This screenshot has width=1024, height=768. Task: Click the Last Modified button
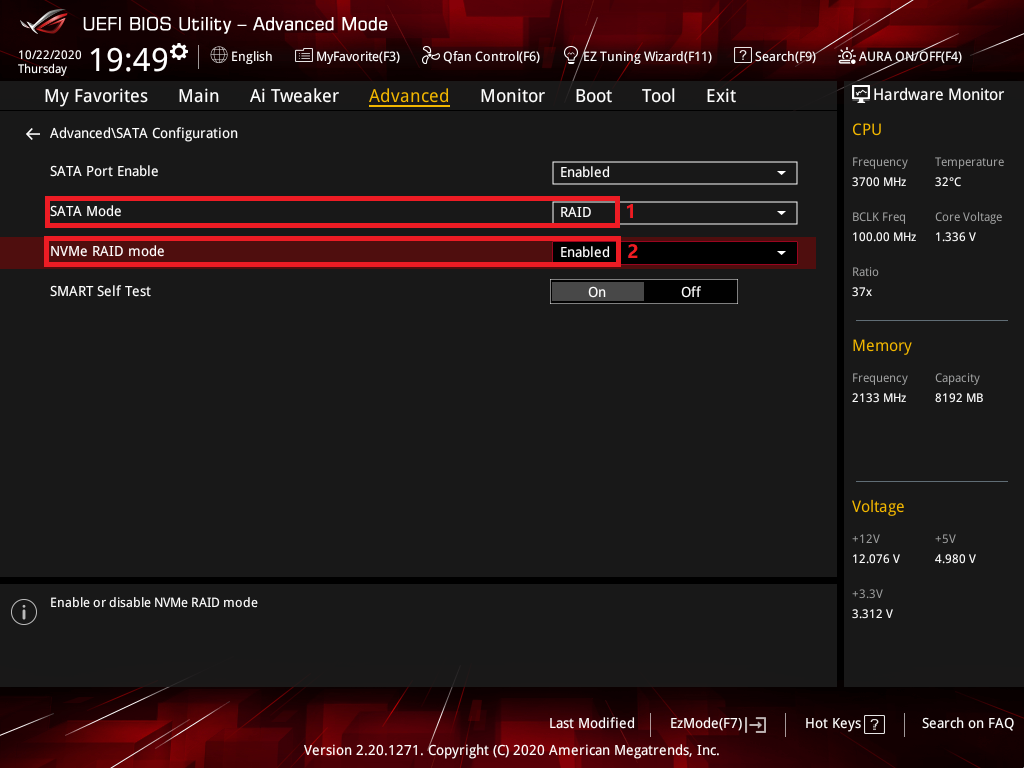point(591,724)
